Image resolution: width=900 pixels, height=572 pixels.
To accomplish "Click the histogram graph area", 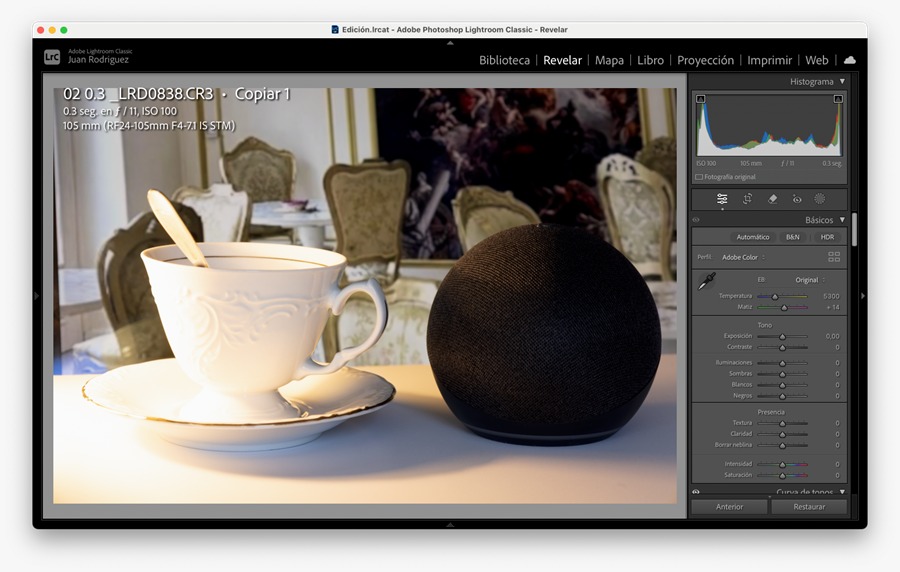I will [x=769, y=126].
